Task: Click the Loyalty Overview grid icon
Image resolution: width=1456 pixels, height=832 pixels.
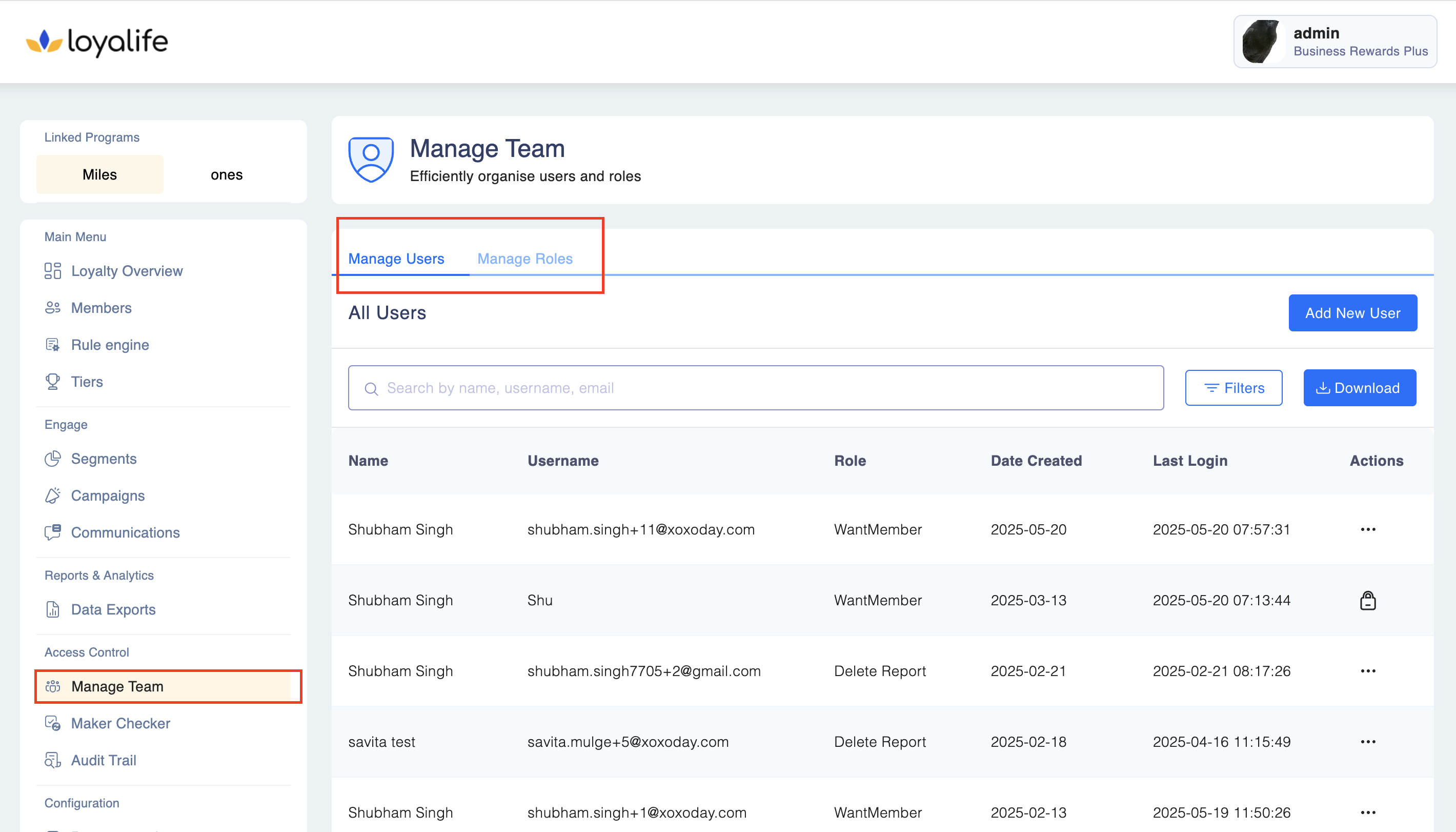Action: click(52, 271)
